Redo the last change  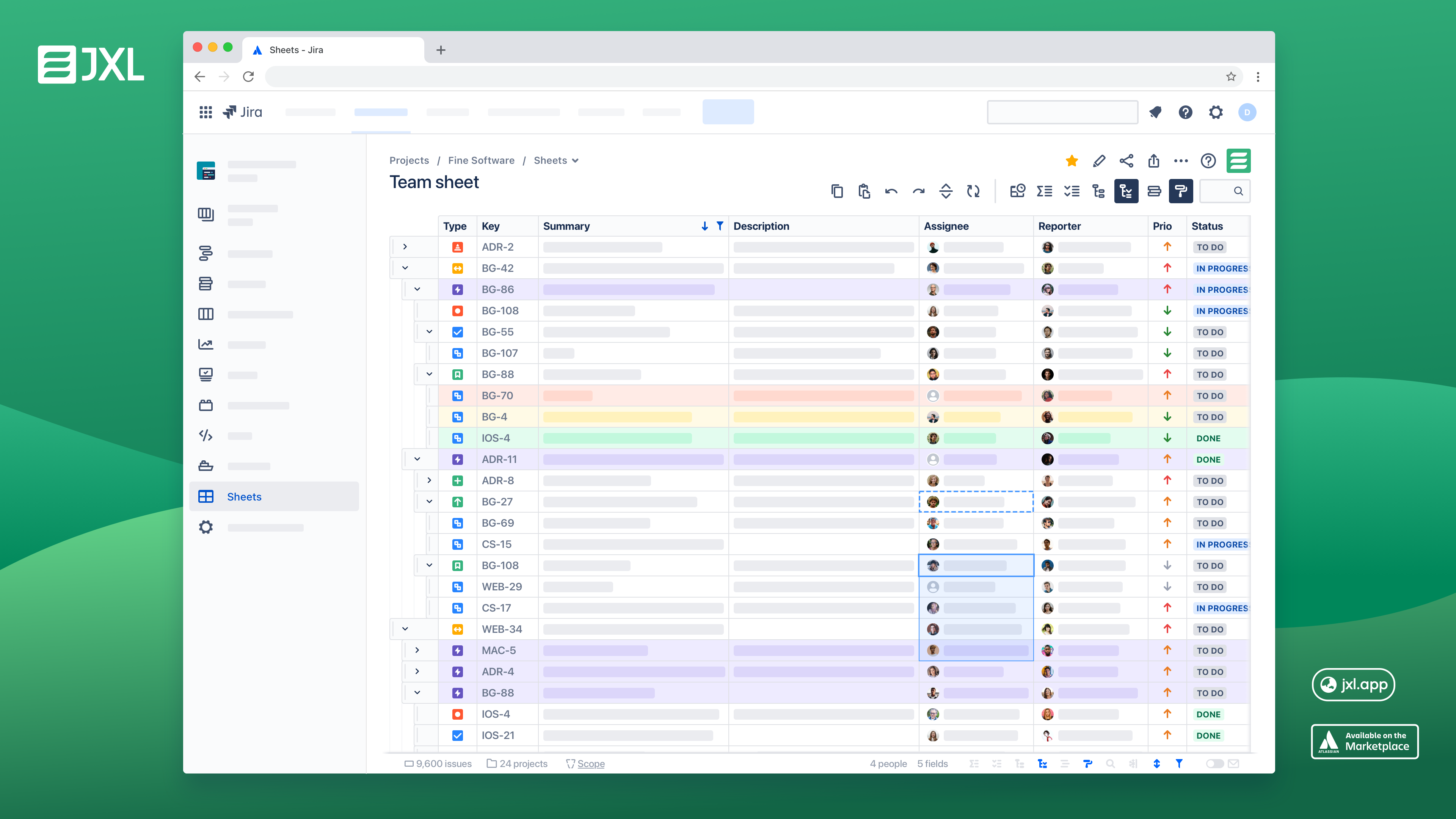coord(918,191)
